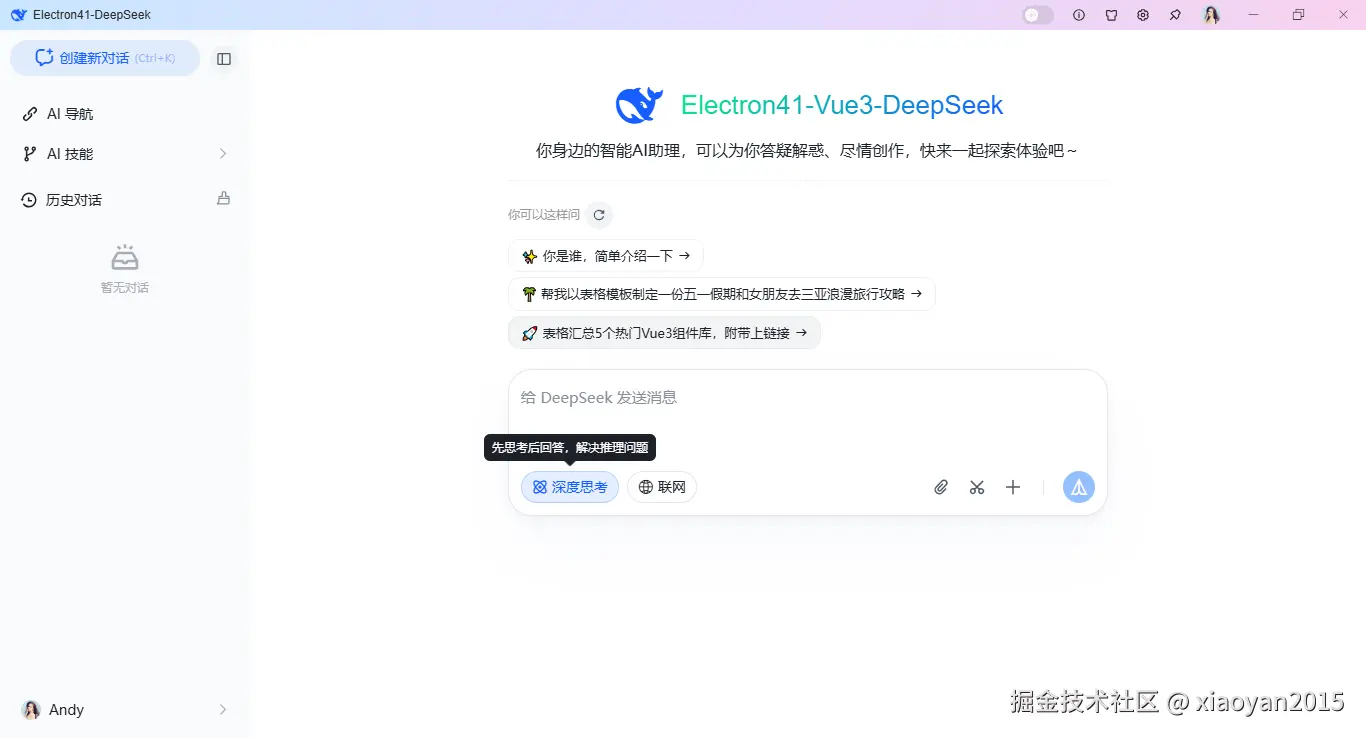The width and height of the screenshot is (1366, 738).
Task: Click the pin icon in the title bar
Action: [x=1175, y=14]
